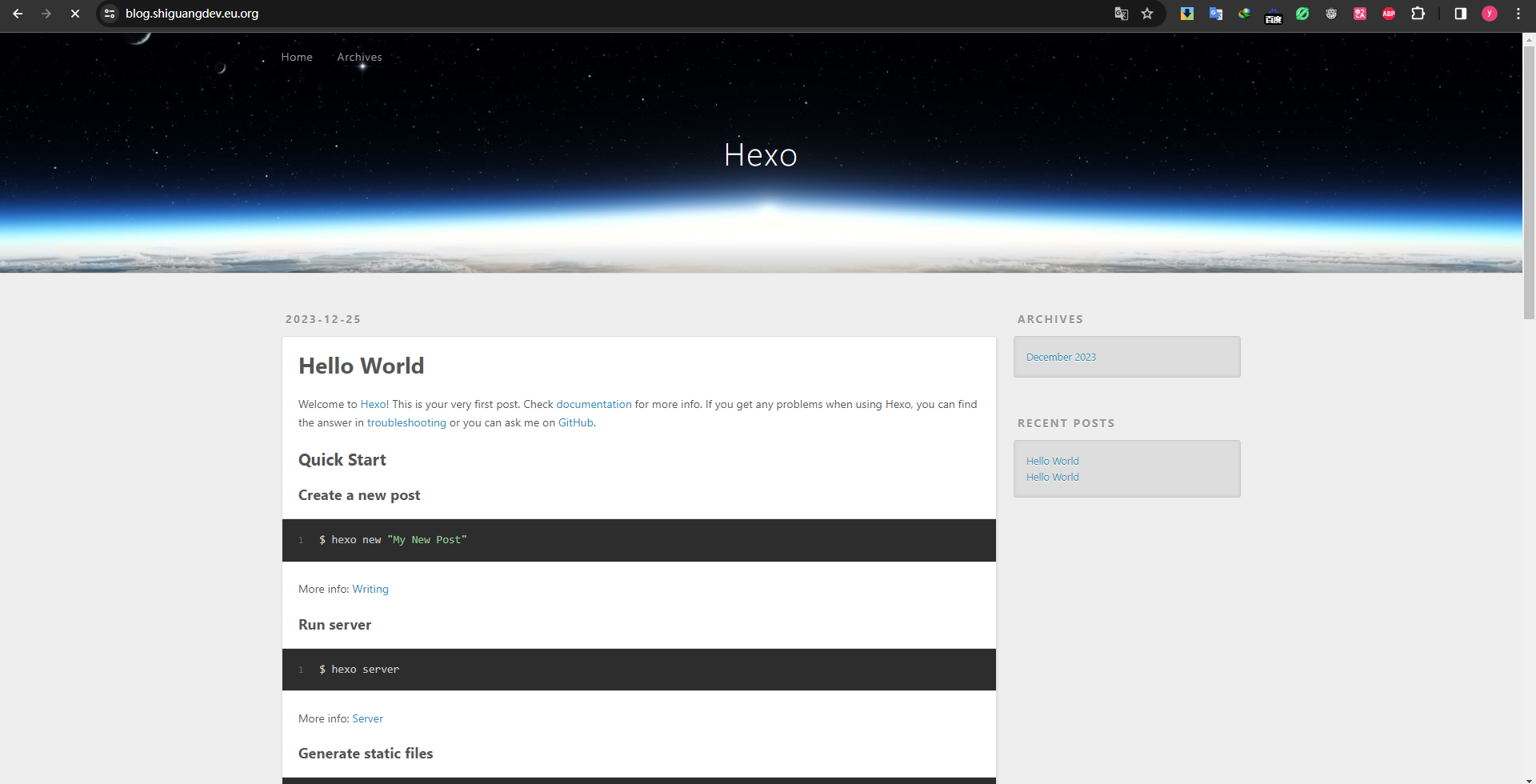Open the Baidu extension icon

pyautogui.click(x=1274, y=15)
